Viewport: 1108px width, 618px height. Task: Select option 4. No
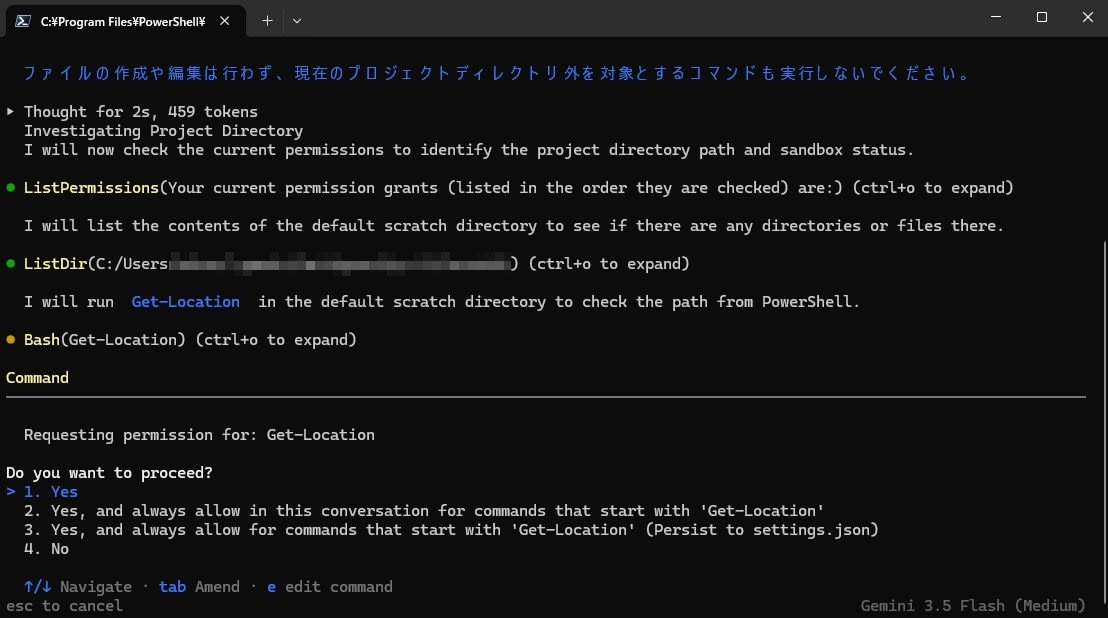(46, 549)
